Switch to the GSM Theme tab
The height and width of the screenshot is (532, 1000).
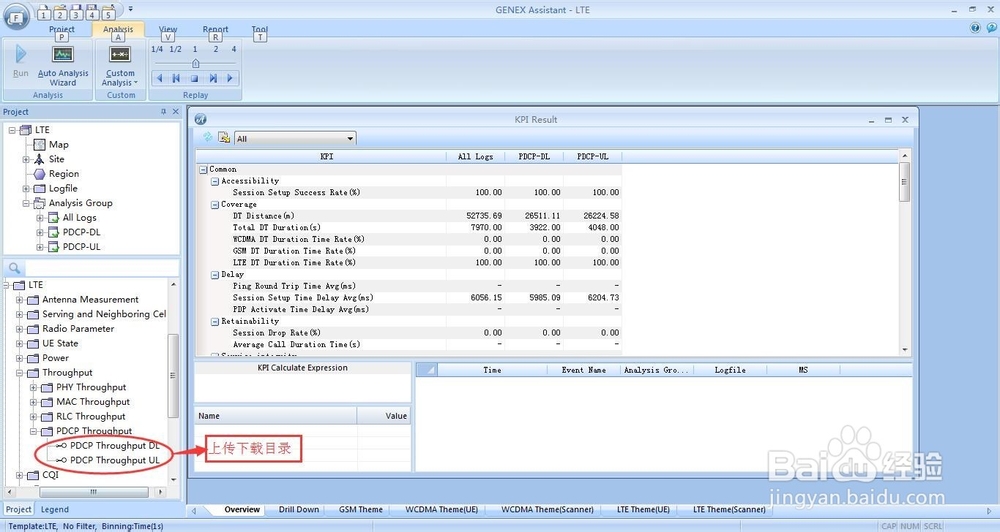pos(360,510)
